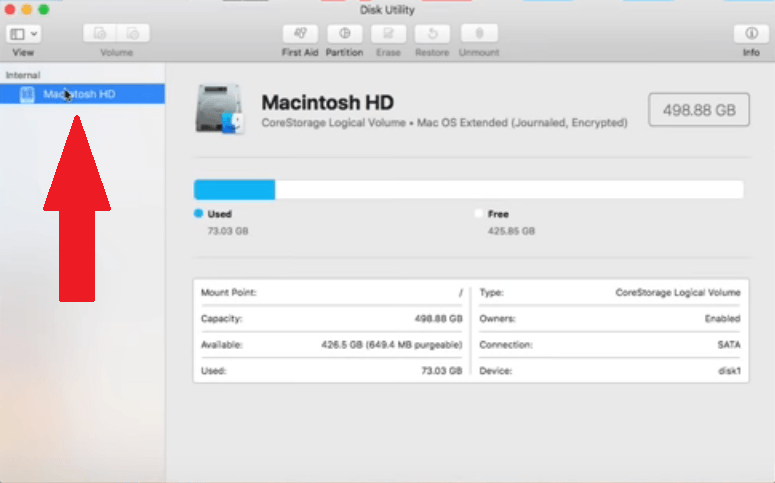Click the blue Used legend dot
Viewport: 775px width, 483px height.
[198, 213]
